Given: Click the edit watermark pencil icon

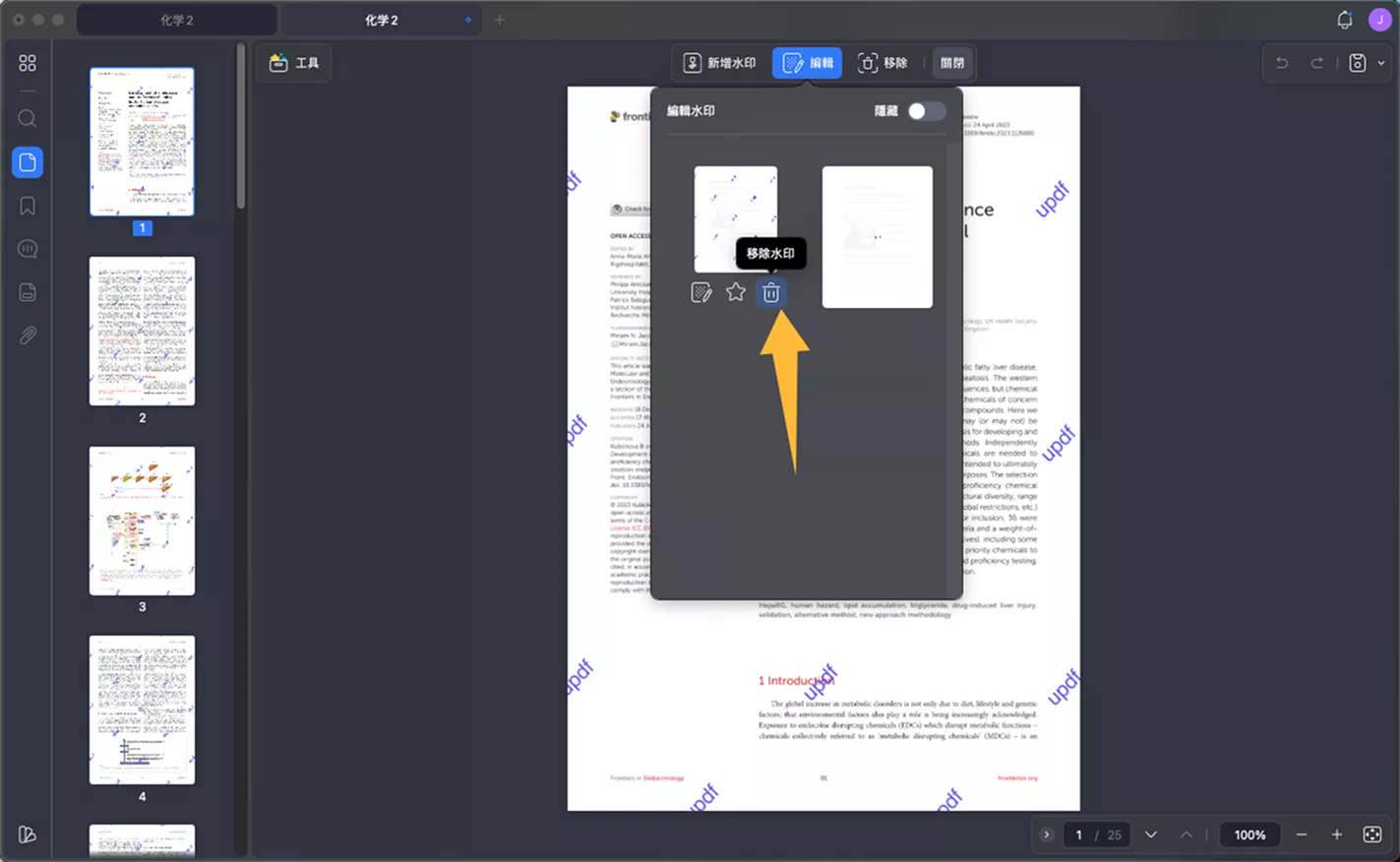Looking at the screenshot, I should 701,292.
